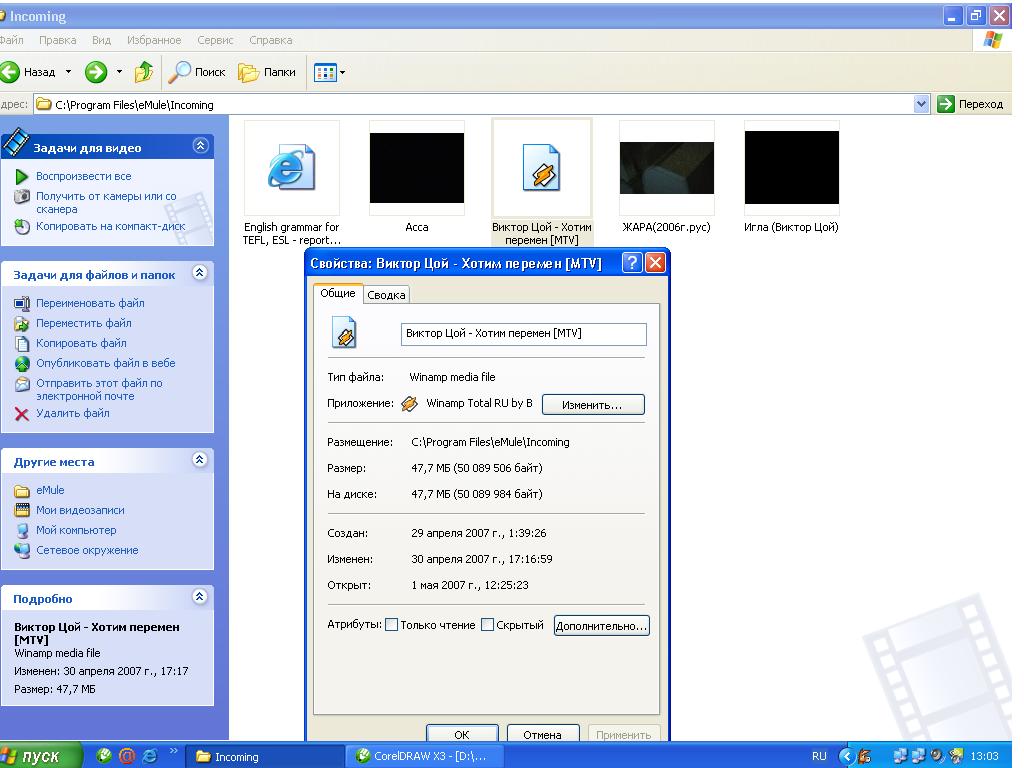Click the Переместить файл icon

tap(22, 323)
